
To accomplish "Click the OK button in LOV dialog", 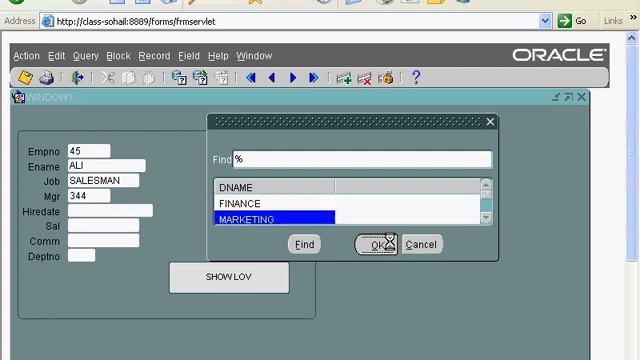I will [376, 244].
